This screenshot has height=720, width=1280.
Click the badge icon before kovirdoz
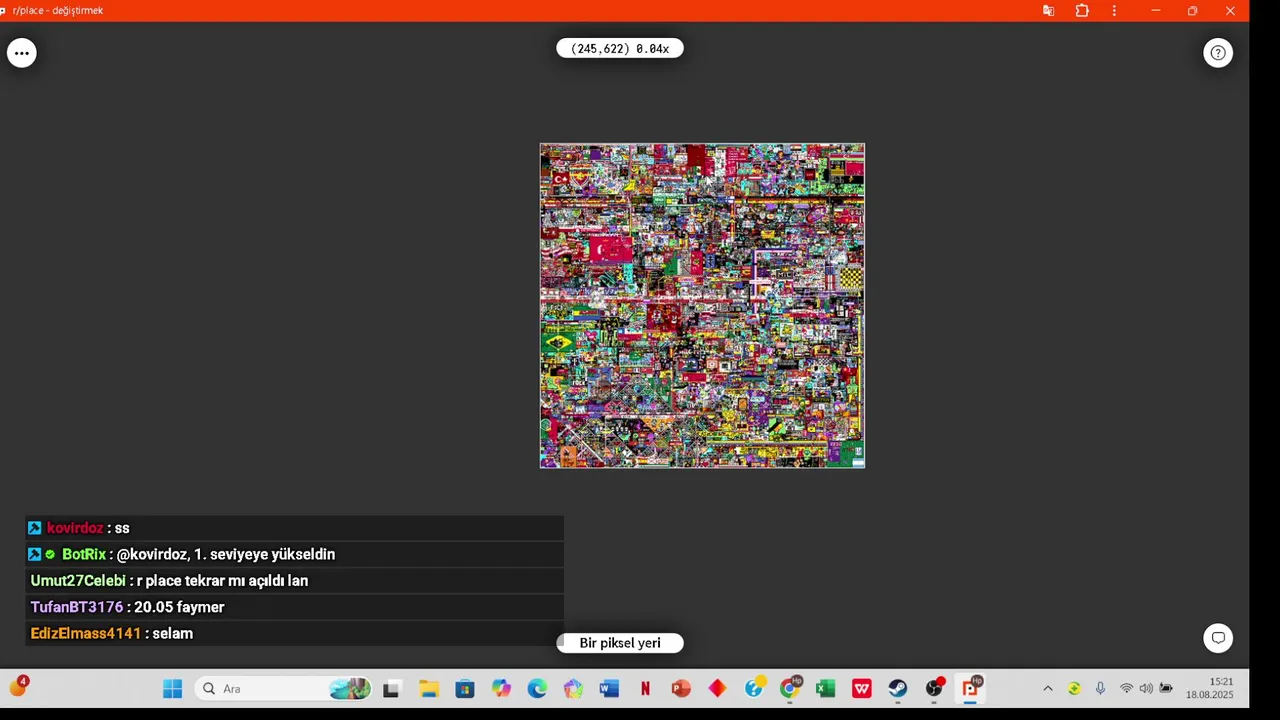pos(35,528)
